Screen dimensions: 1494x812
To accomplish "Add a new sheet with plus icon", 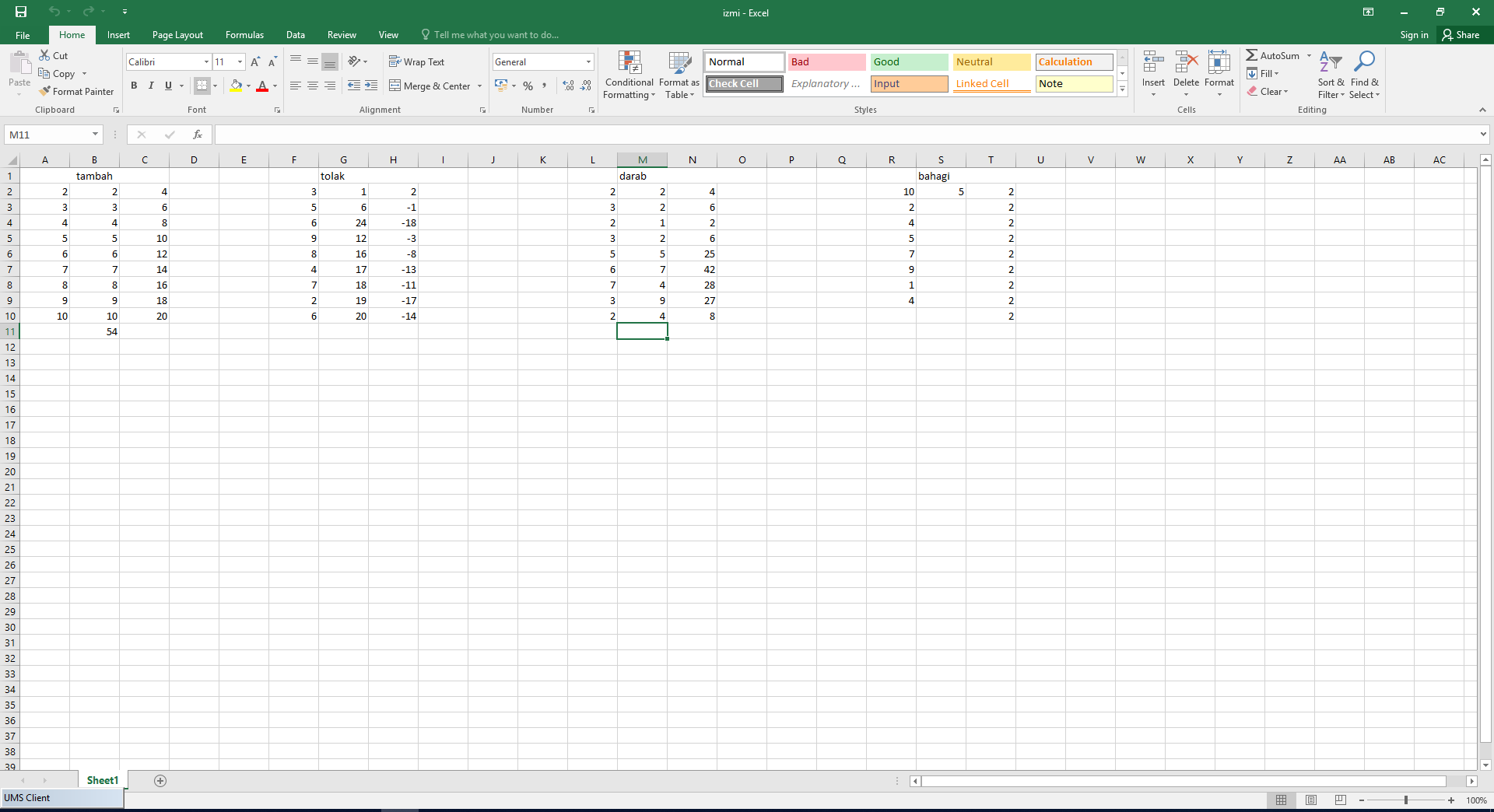I will (x=160, y=781).
